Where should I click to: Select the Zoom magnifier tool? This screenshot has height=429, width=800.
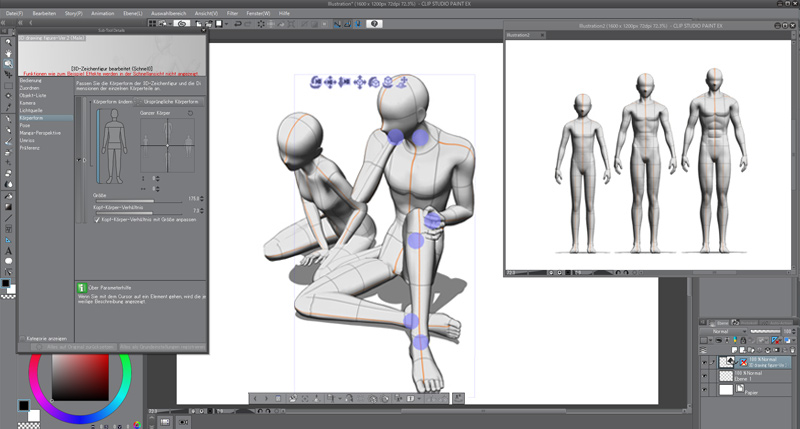tap(8, 42)
